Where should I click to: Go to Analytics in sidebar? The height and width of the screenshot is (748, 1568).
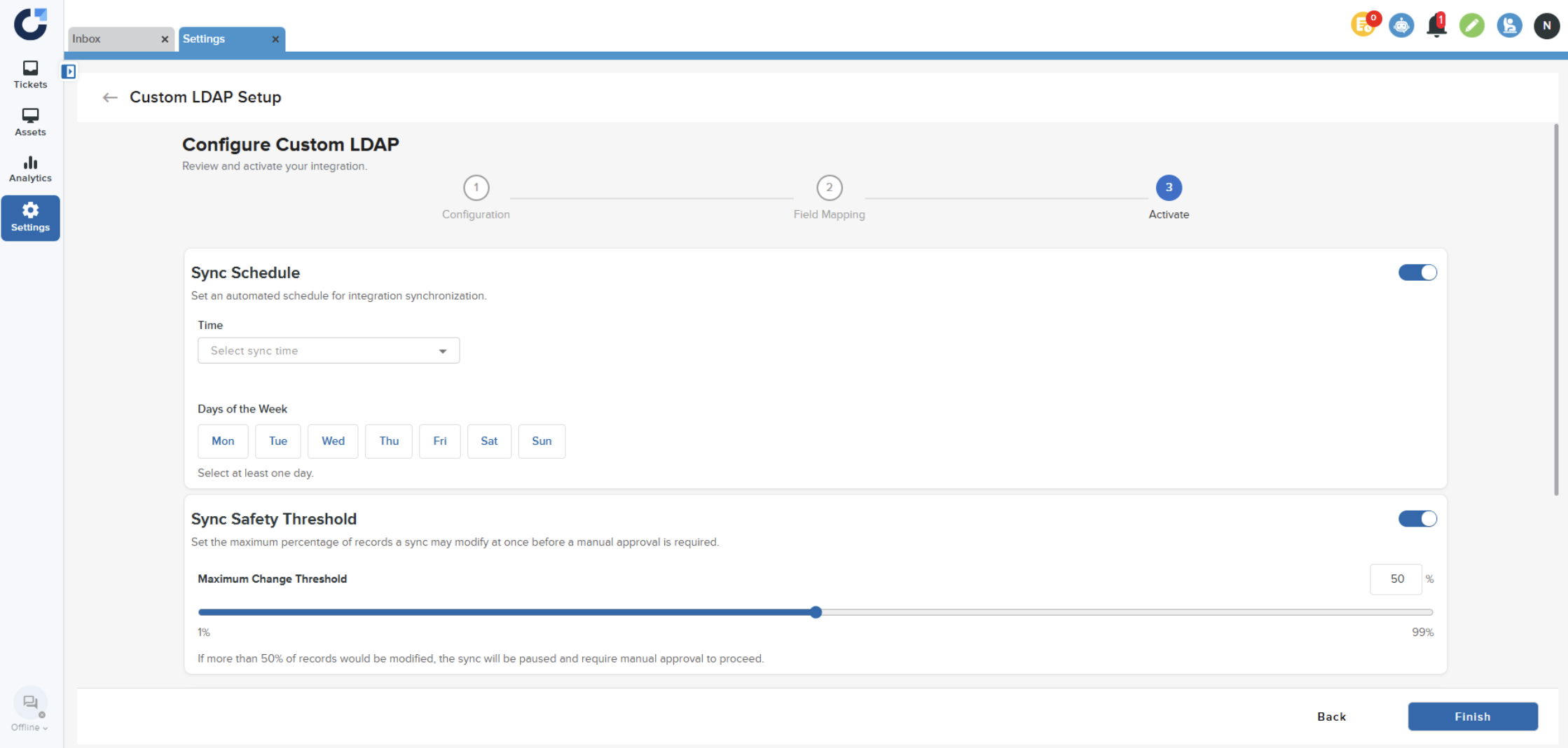point(30,169)
